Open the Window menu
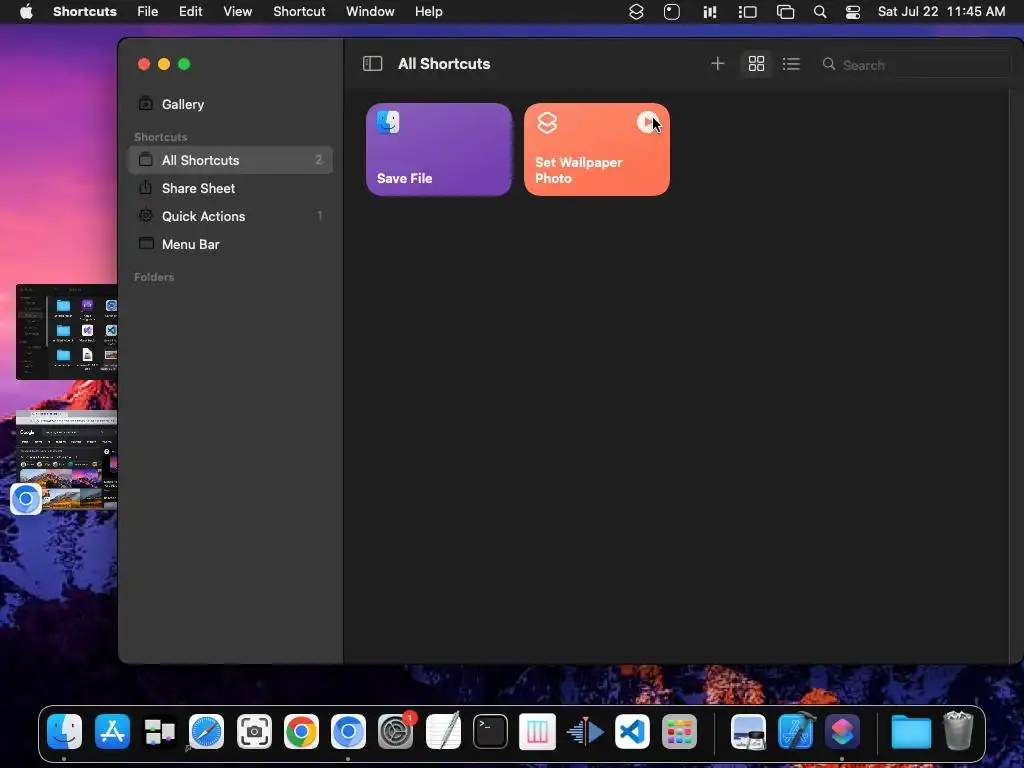 (370, 11)
